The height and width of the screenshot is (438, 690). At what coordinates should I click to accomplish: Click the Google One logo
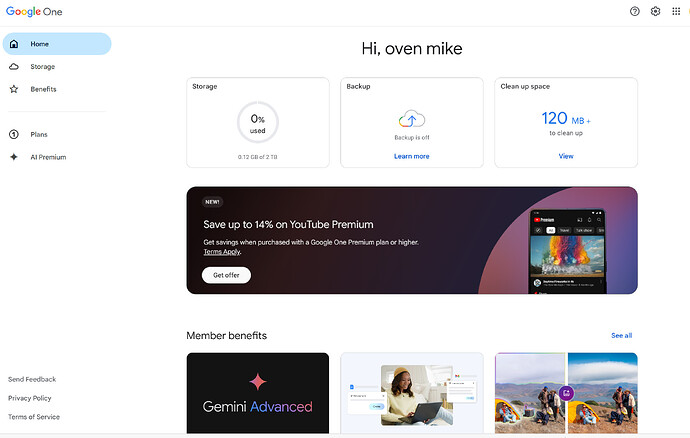[34, 11]
